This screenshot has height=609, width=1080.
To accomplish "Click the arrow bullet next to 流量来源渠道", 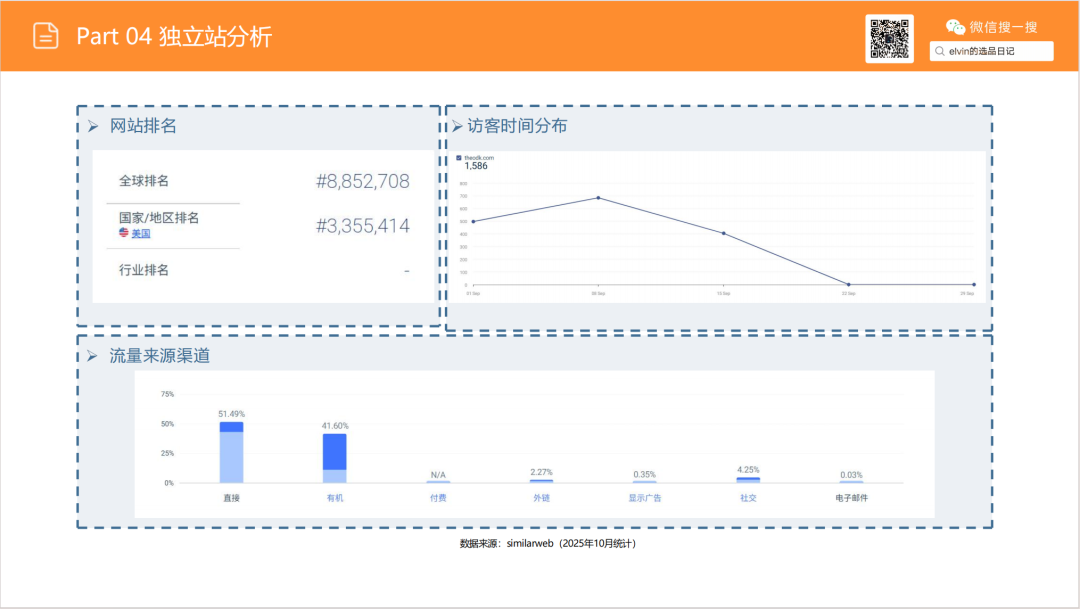I will pyautogui.click(x=93, y=356).
